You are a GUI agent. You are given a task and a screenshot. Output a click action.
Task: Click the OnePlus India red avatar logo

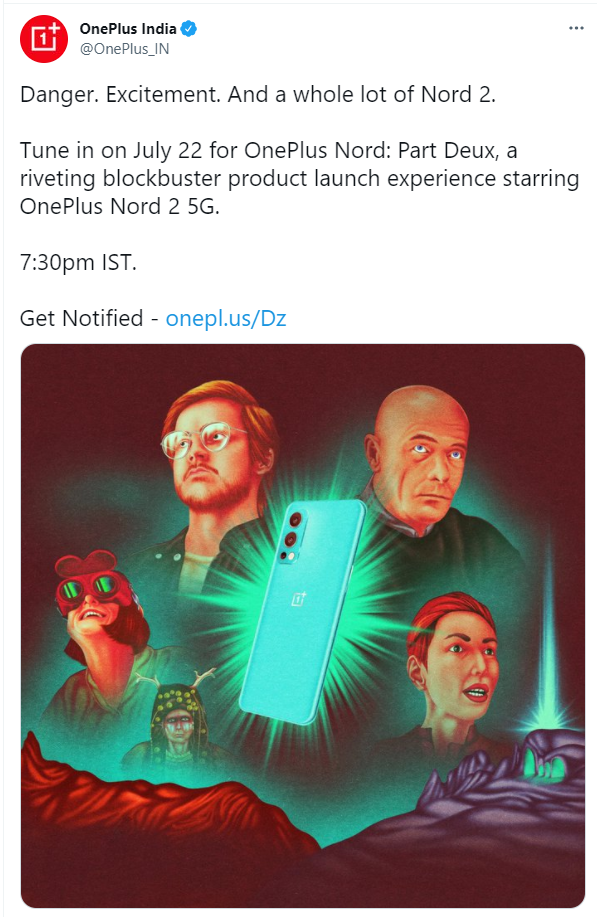[44, 39]
